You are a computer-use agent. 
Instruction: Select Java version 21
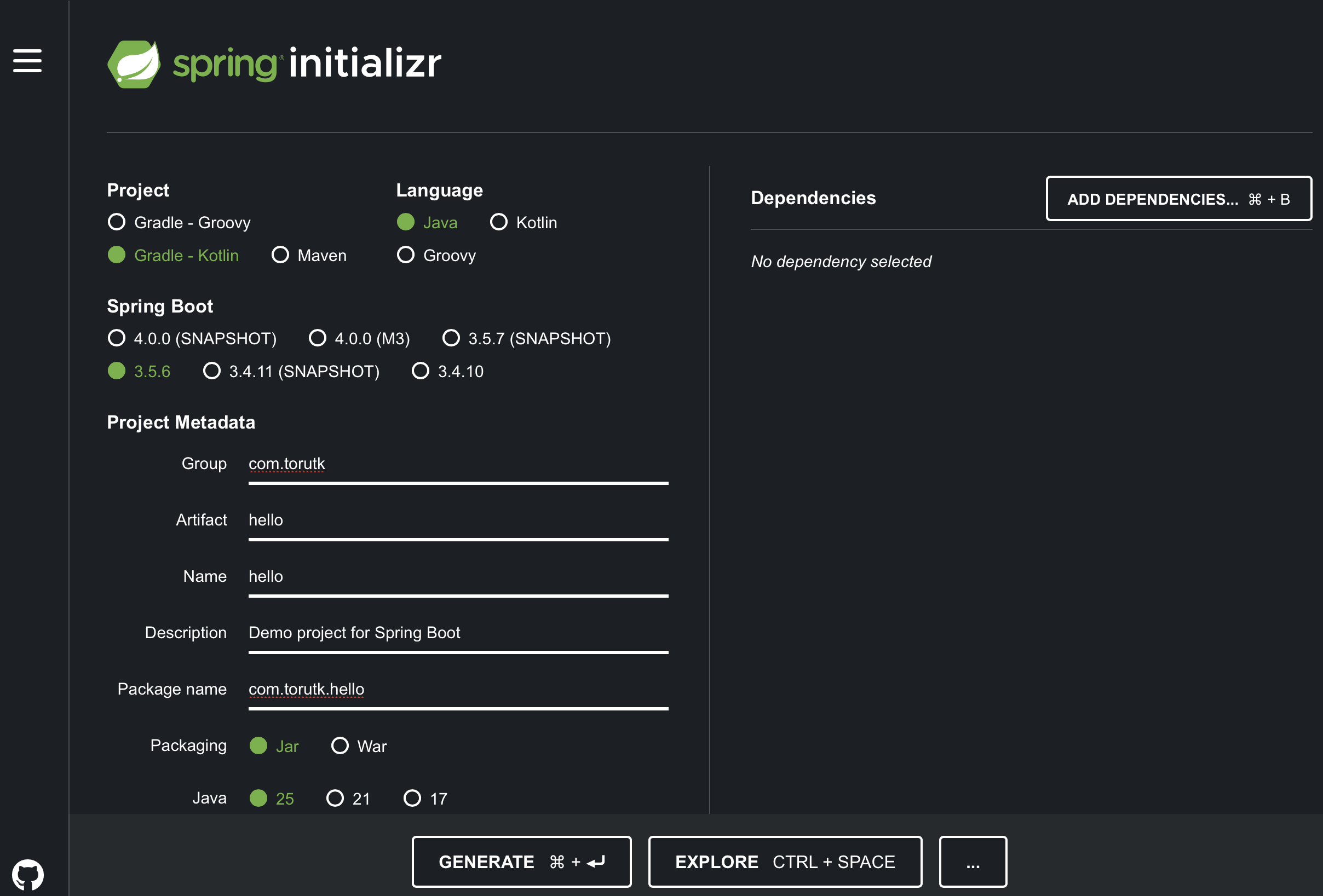[x=335, y=798]
